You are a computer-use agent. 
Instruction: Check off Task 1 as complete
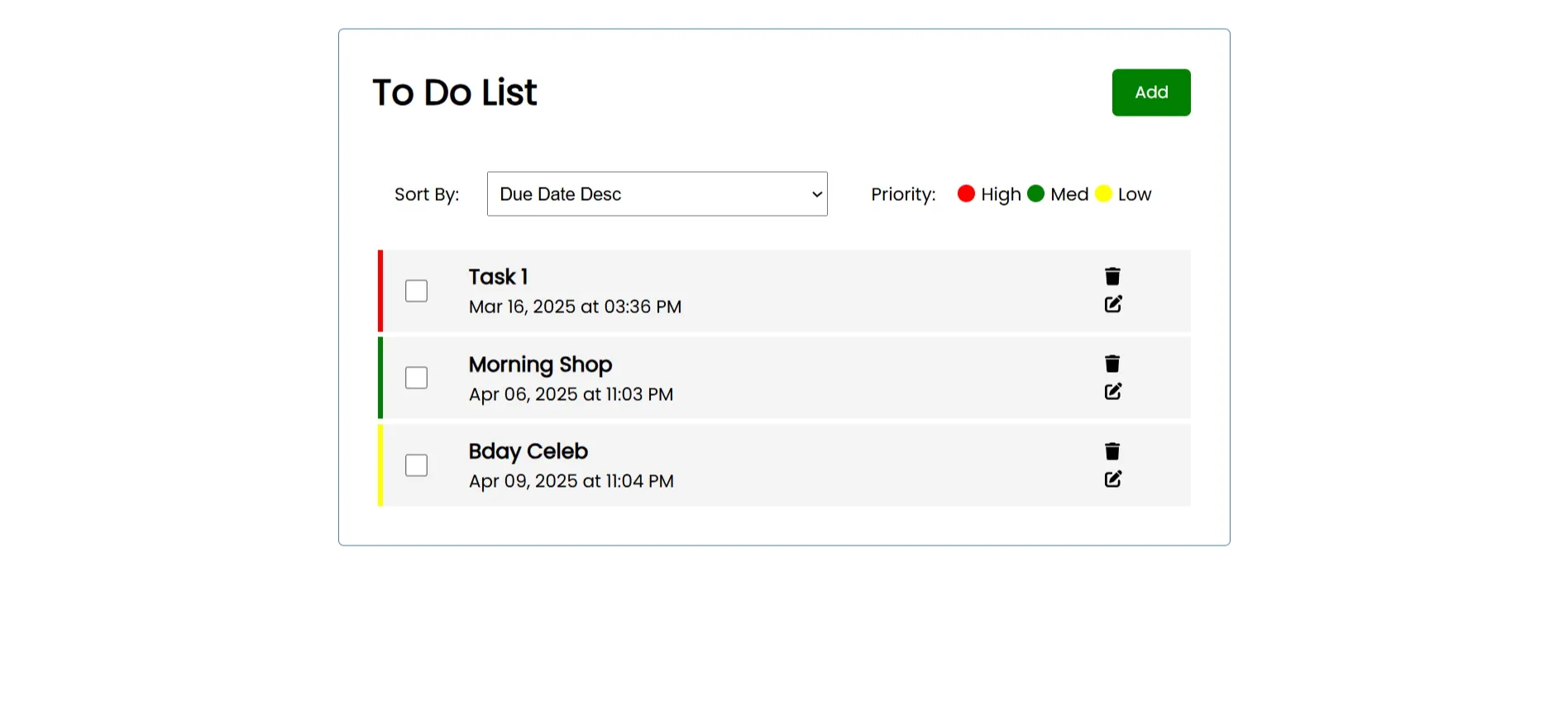pos(416,291)
